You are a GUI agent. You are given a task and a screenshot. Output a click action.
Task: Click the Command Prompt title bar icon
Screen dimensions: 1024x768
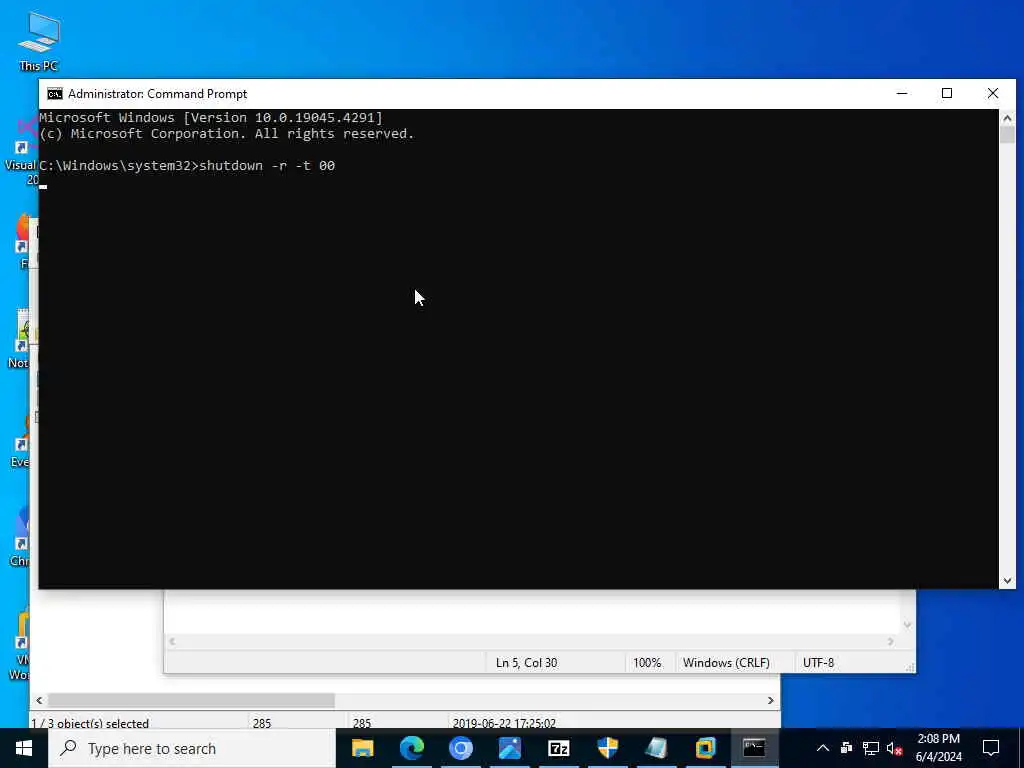[55, 93]
